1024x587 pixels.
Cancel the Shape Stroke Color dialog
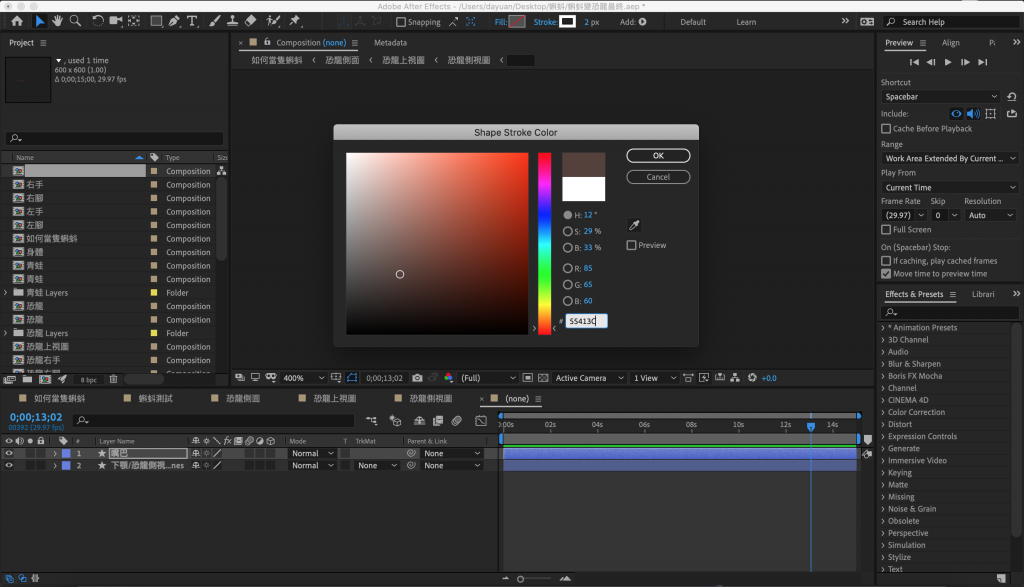pos(658,177)
